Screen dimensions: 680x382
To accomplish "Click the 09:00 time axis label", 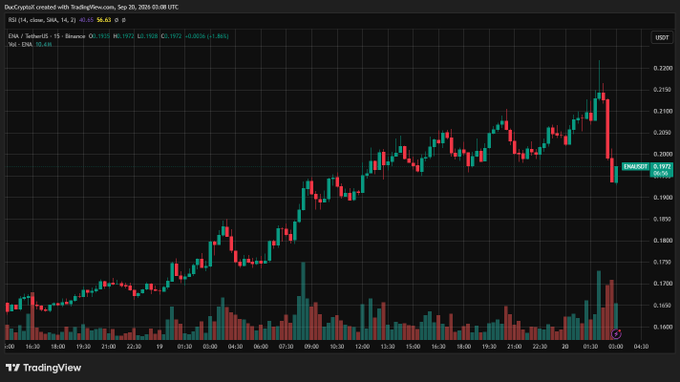I will (311, 347).
